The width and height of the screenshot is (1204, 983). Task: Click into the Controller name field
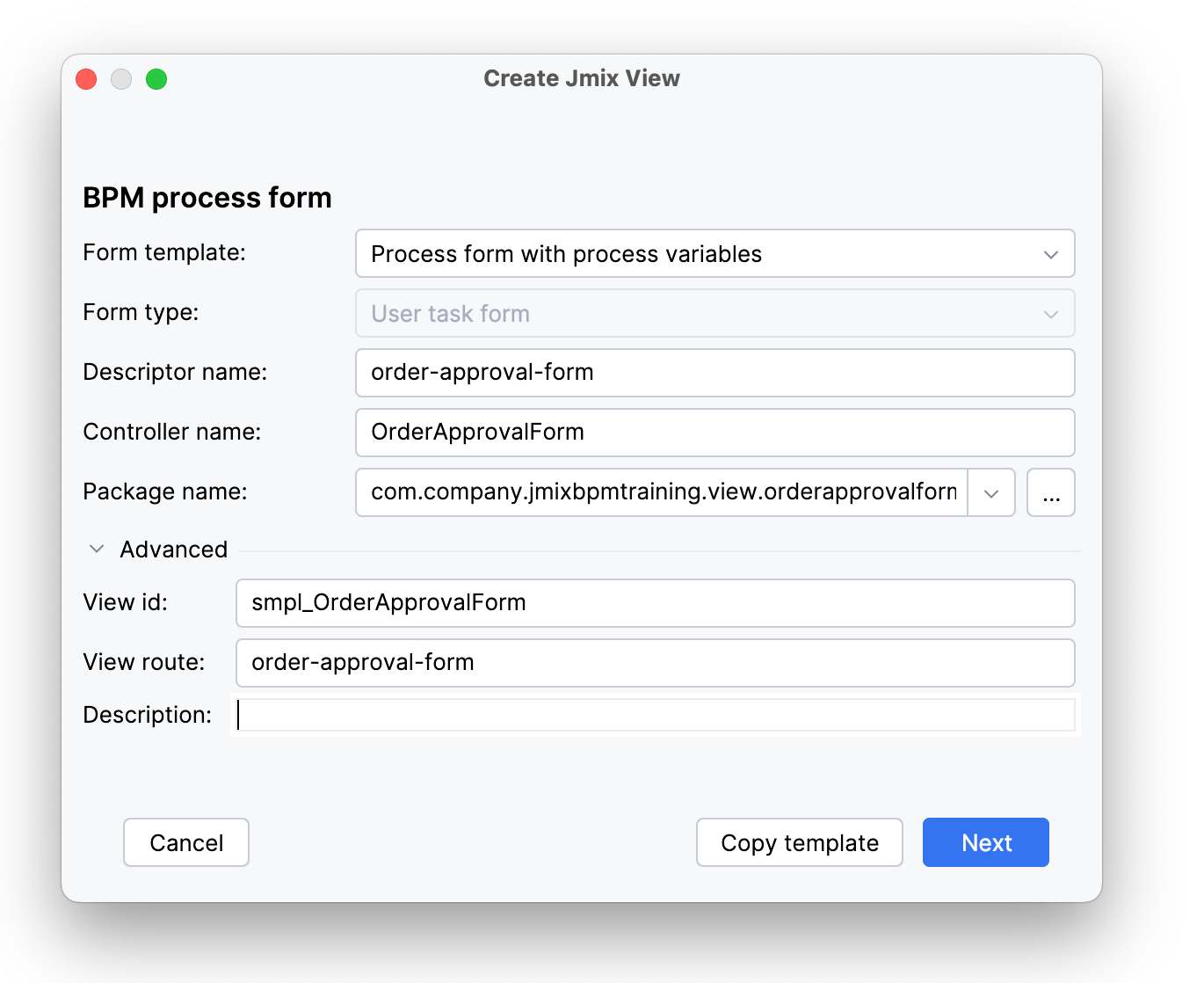click(714, 433)
